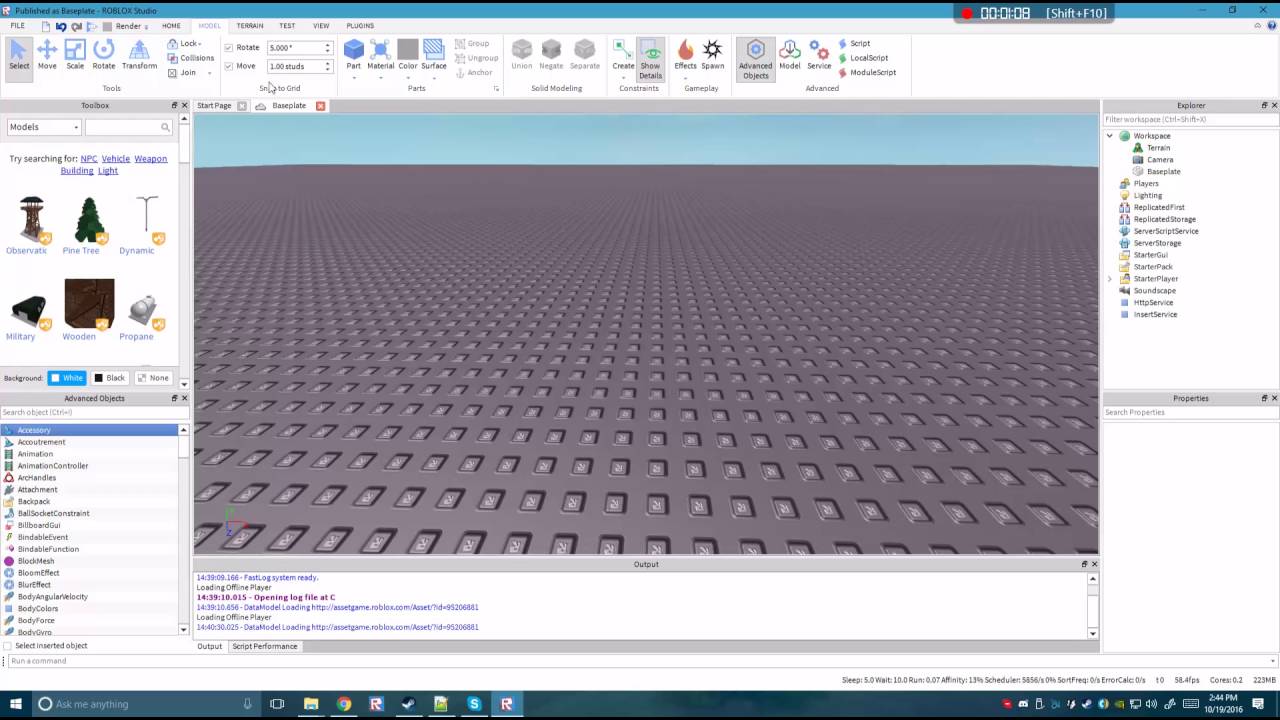Screen dimensions: 1280x720
Task: Switch to the VIEW ribbon tab
Action: click(x=321, y=25)
